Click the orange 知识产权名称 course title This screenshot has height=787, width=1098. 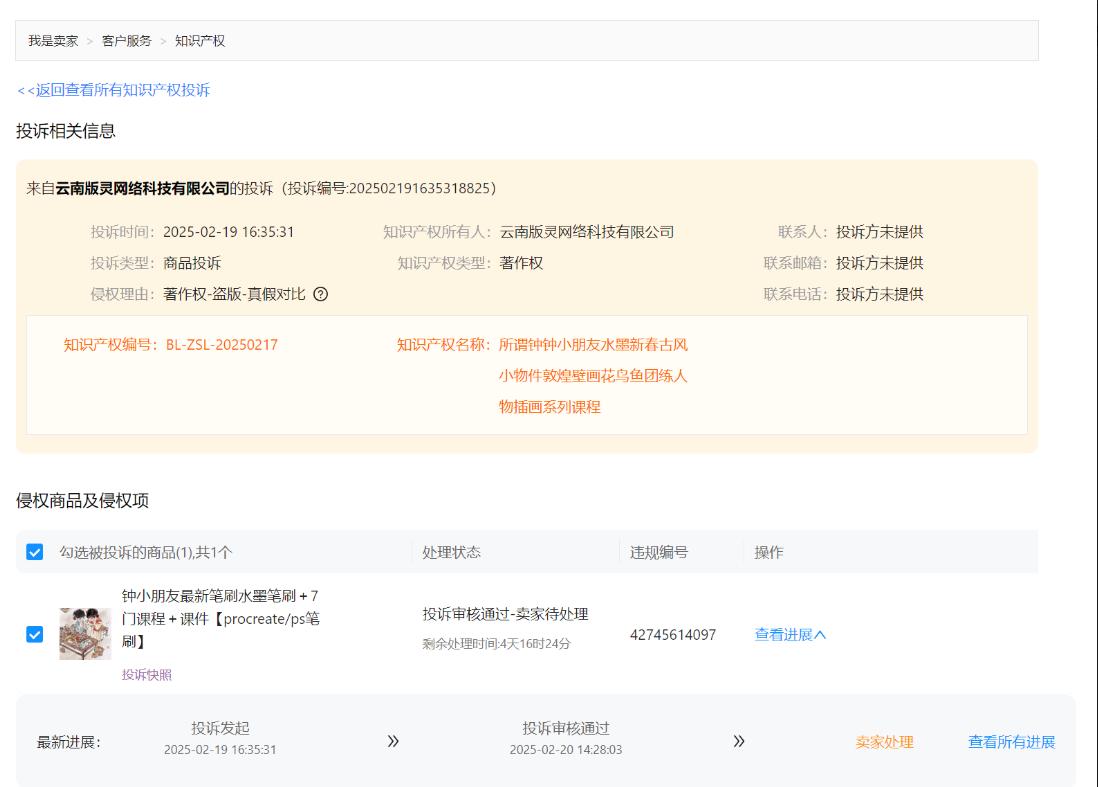pyautogui.click(x=593, y=376)
